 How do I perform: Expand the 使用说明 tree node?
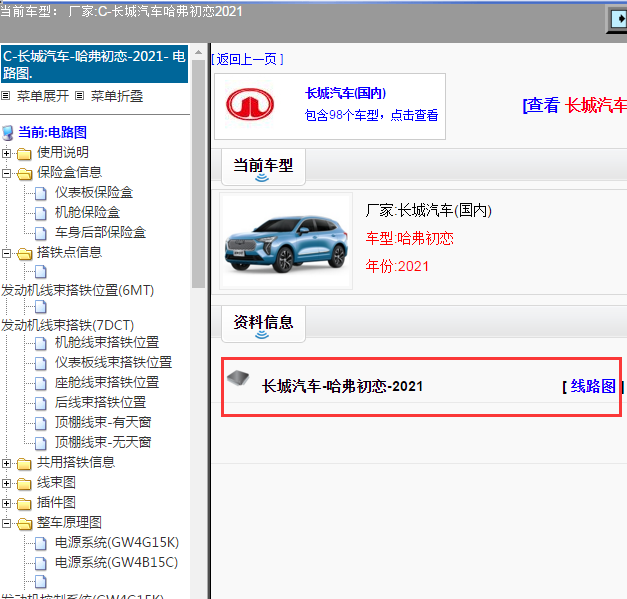(6, 153)
